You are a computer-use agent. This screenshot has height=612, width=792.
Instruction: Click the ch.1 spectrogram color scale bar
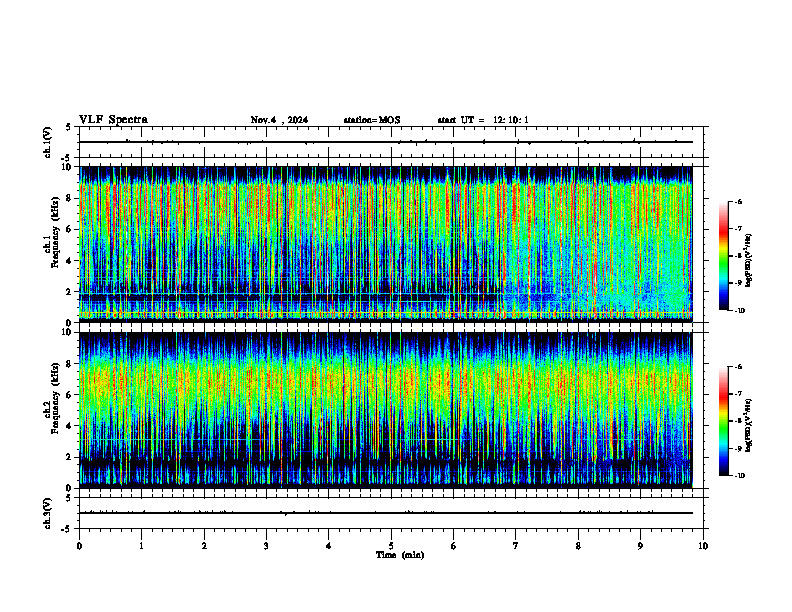pyautogui.click(x=723, y=256)
